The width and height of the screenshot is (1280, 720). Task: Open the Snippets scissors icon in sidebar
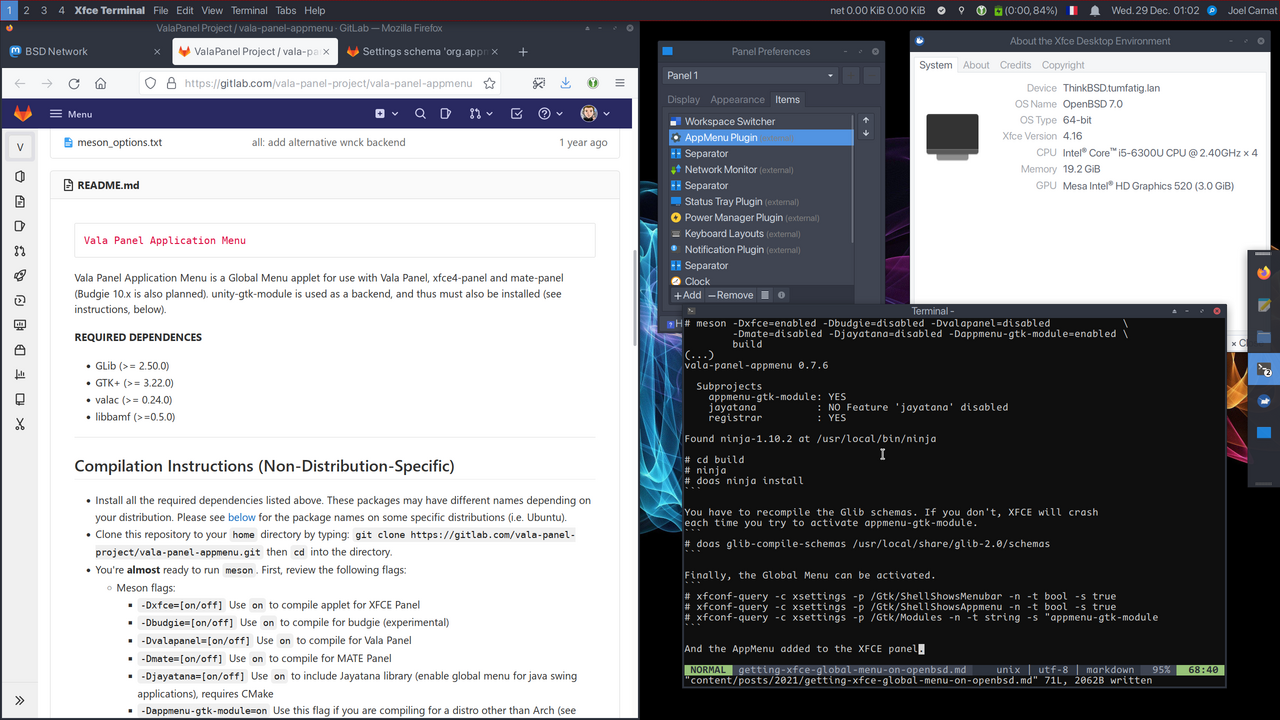pos(19,424)
